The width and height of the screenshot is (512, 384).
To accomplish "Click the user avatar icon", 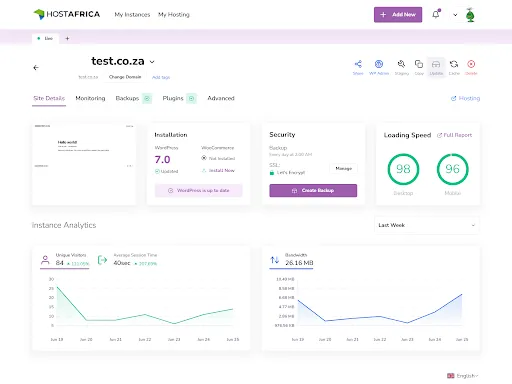I will pyautogui.click(x=470, y=15).
